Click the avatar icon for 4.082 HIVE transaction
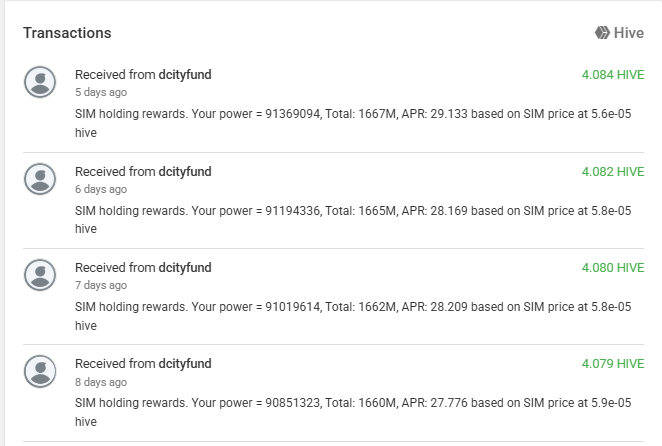Image resolution: width=662 pixels, height=446 pixels. (40, 179)
